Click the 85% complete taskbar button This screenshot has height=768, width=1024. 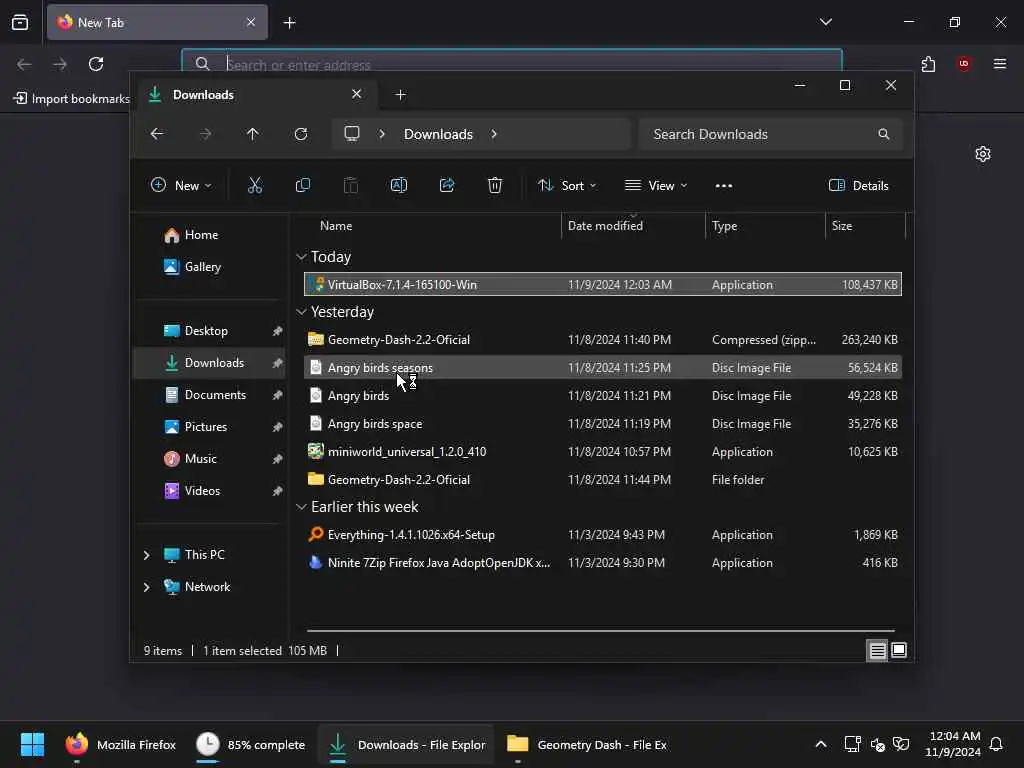pos(251,744)
